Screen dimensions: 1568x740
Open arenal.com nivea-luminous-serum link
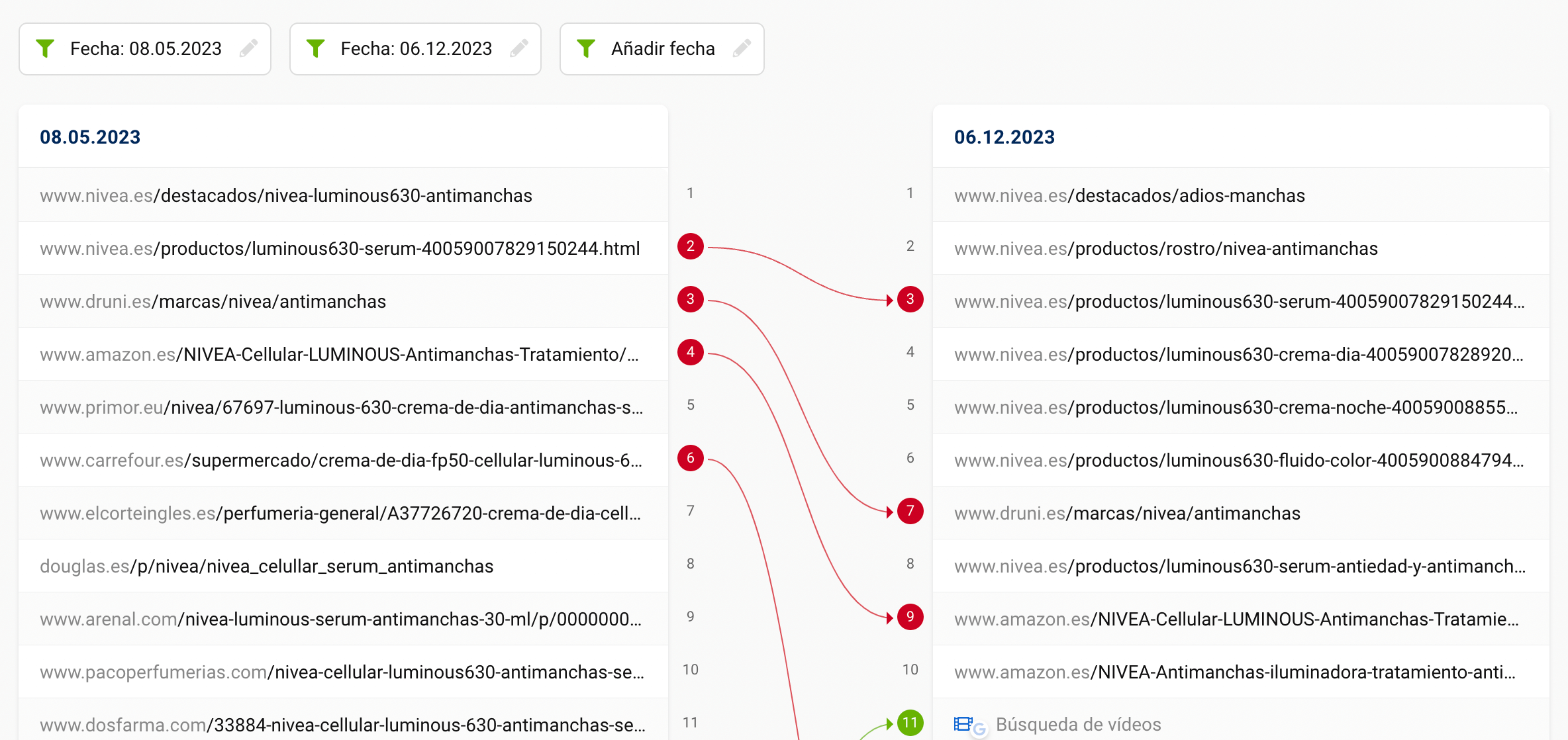click(340, 620)
